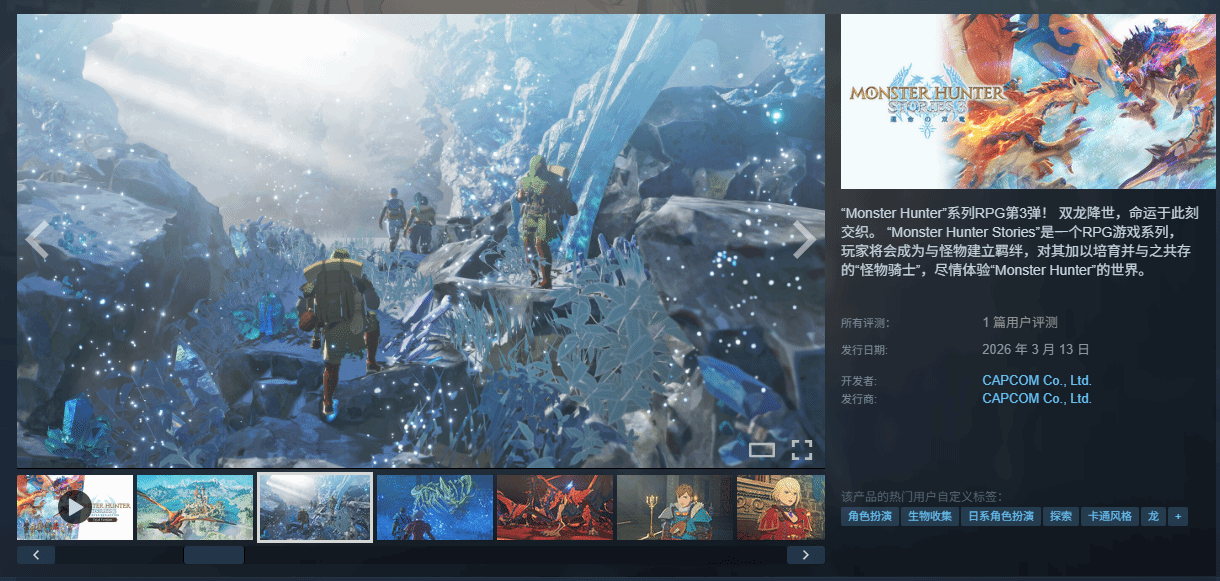Click the next screenshot arrow on the main image
The height and width of the screenshot is (581, 1220).
pos(804,240)
